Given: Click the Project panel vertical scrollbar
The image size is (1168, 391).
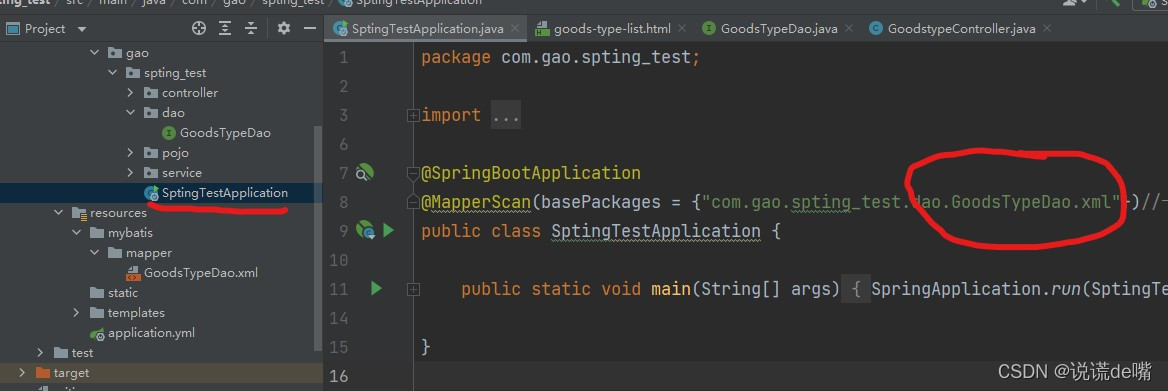Looking at the screenshot, I should (x=319, y=238).
